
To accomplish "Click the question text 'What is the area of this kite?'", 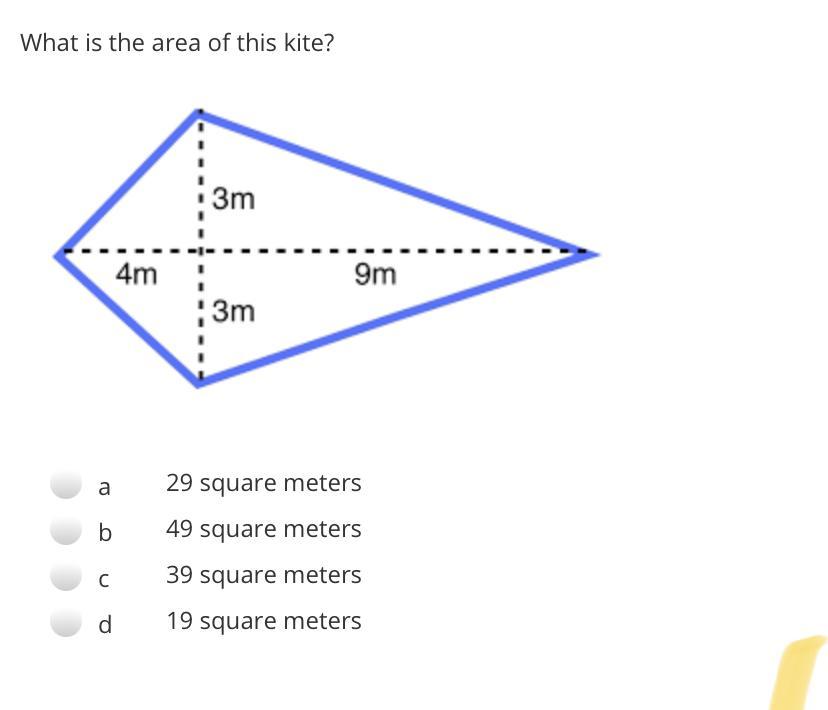I will coord(178,43).
